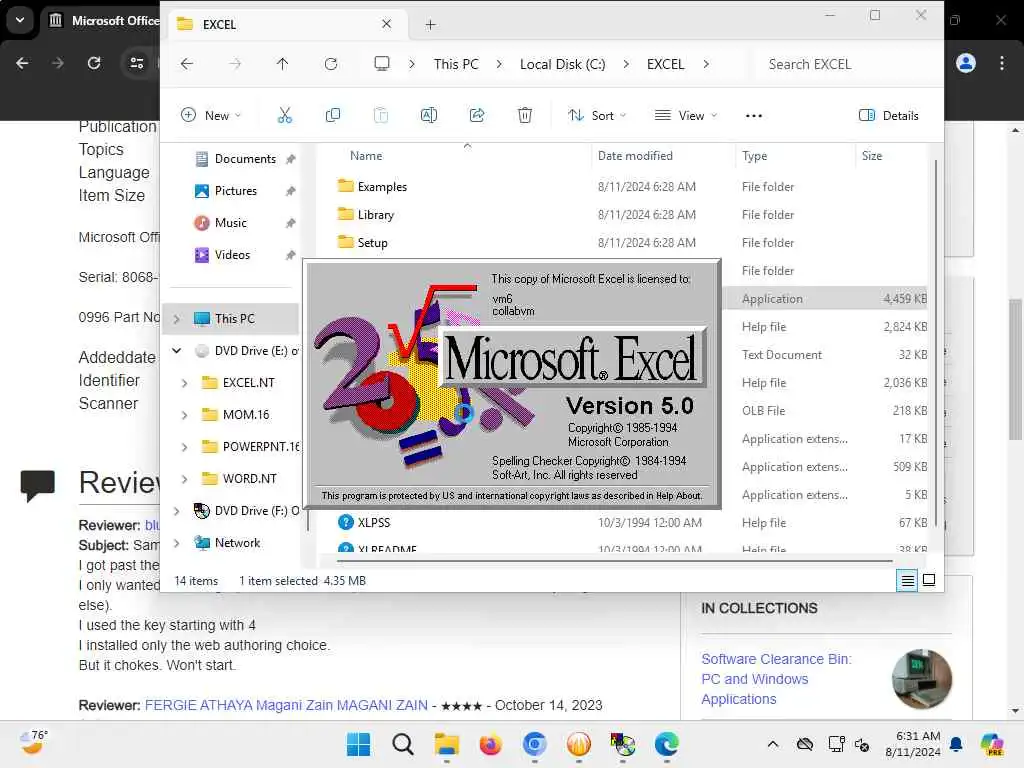
Task: Expand DVD Drive (F:) tree node
Action: click(x=176, y=511)
